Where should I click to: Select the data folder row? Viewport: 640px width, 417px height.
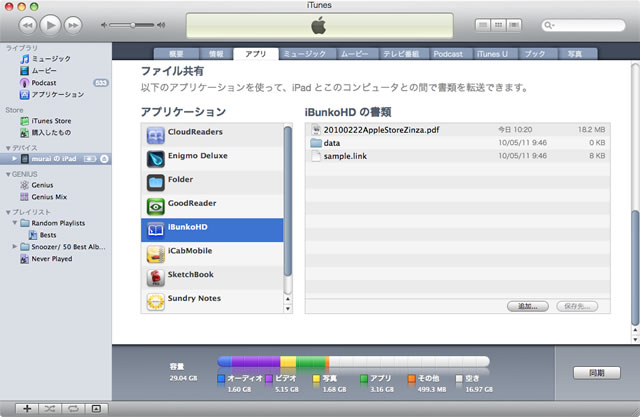[x=458, y=143]
